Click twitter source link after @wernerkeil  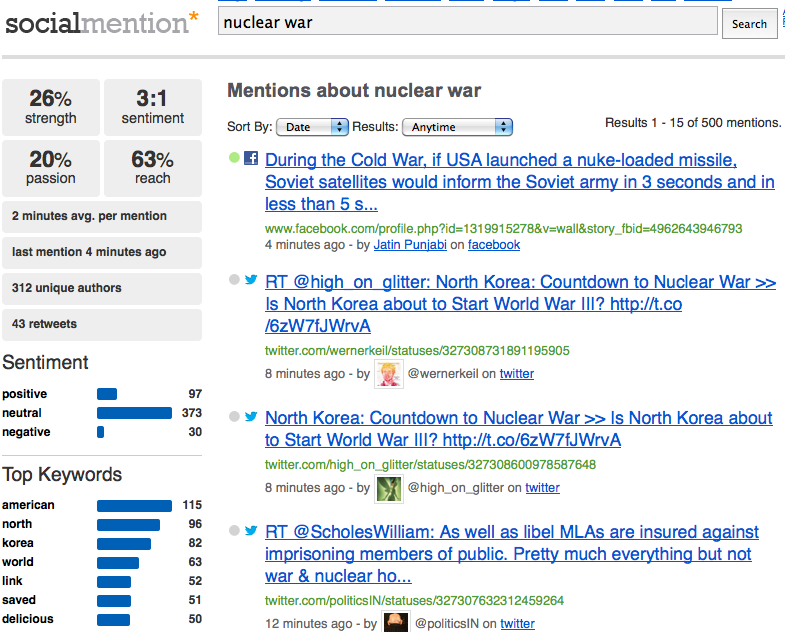tap(517, 374)
